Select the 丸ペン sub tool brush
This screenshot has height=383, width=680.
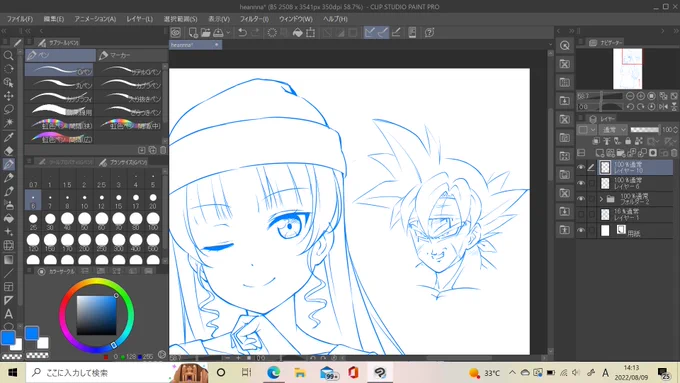click(59, 84)
